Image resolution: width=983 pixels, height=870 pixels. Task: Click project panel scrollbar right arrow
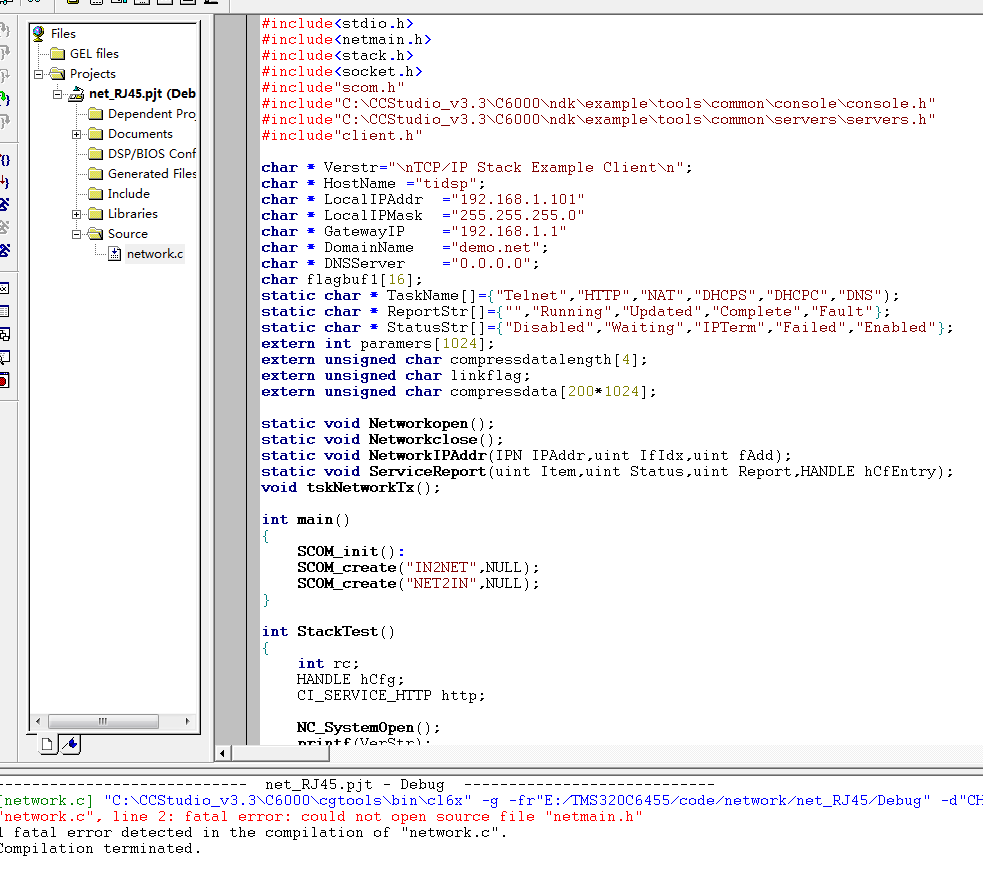187,721
